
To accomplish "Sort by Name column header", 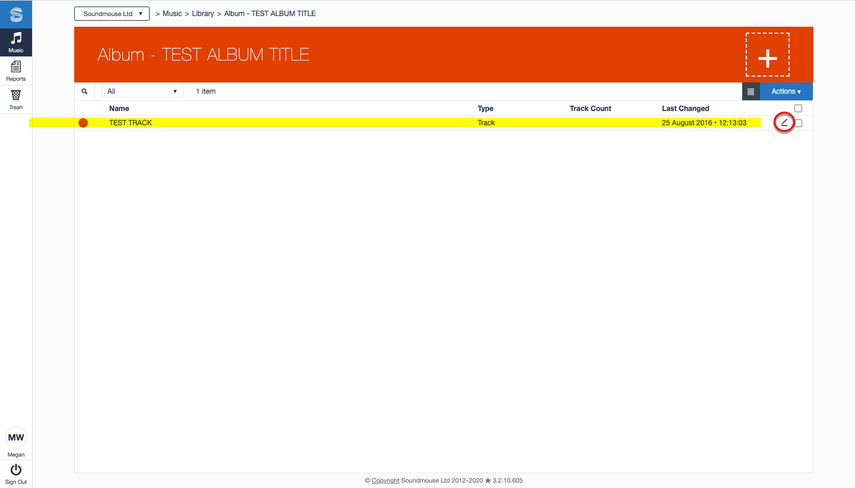I will (119, 109).
